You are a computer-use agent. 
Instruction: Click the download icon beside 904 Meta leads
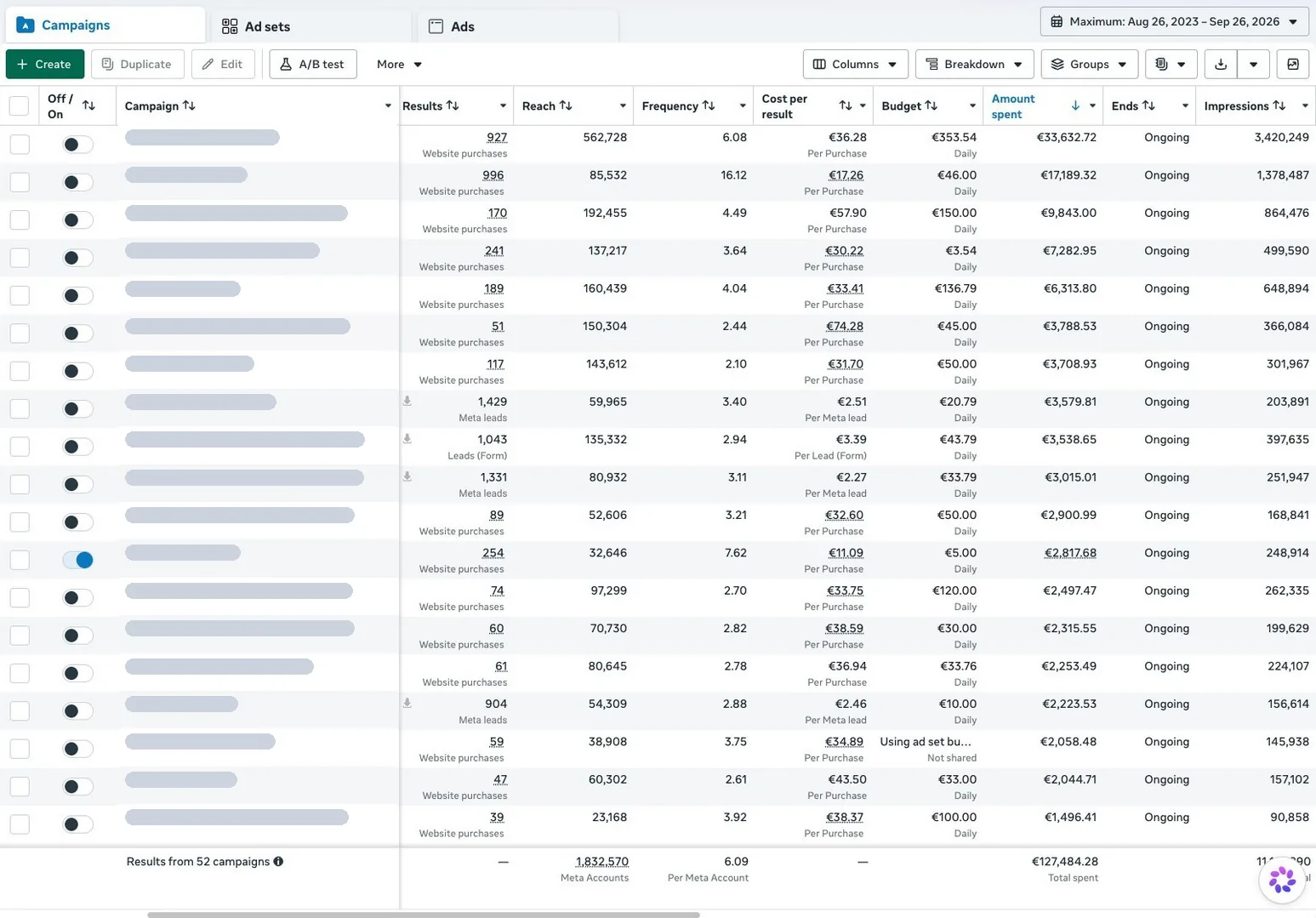(407, 703)
